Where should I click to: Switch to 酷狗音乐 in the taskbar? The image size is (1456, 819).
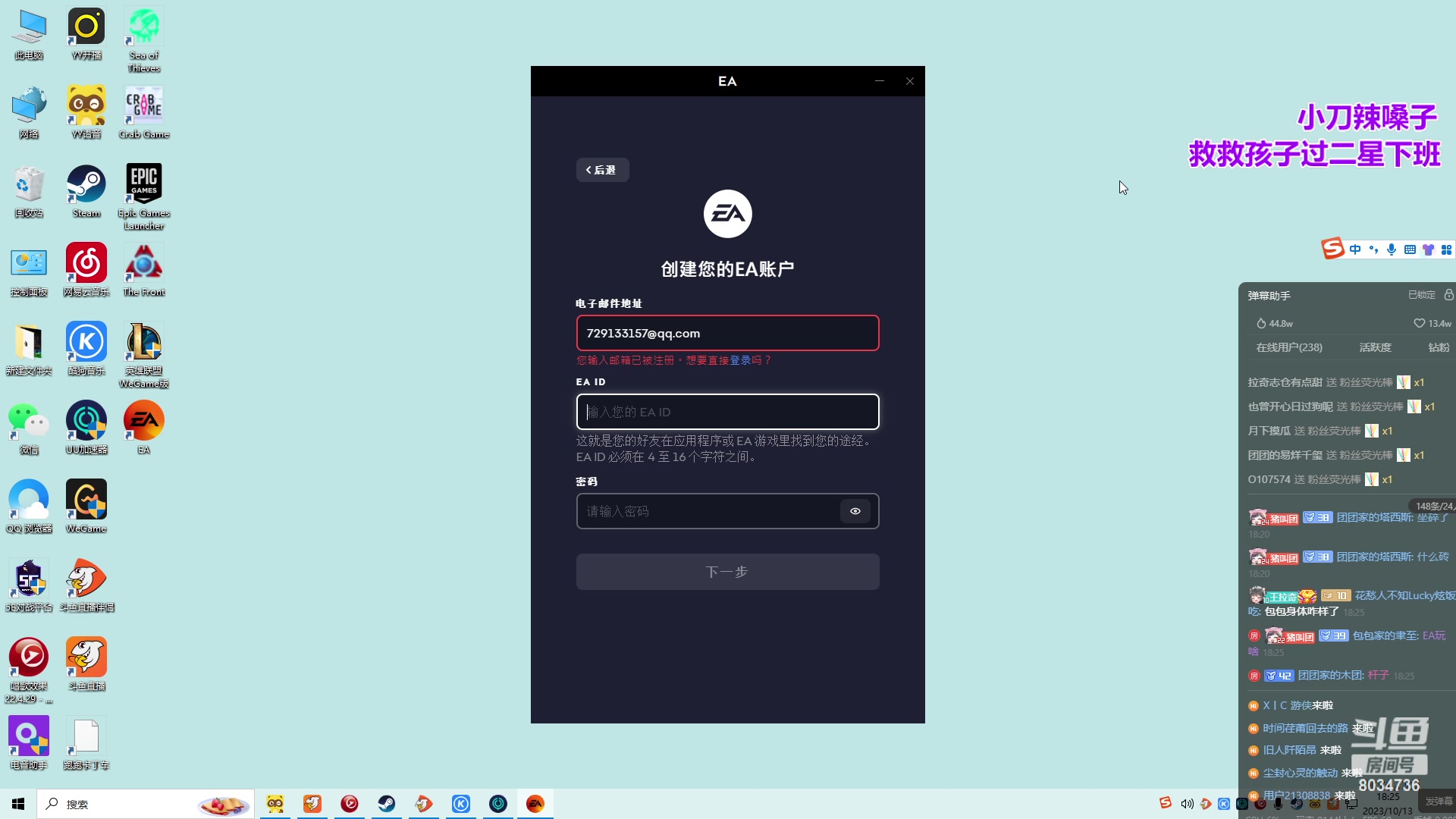pyautogui.click(x=461, y=804)
